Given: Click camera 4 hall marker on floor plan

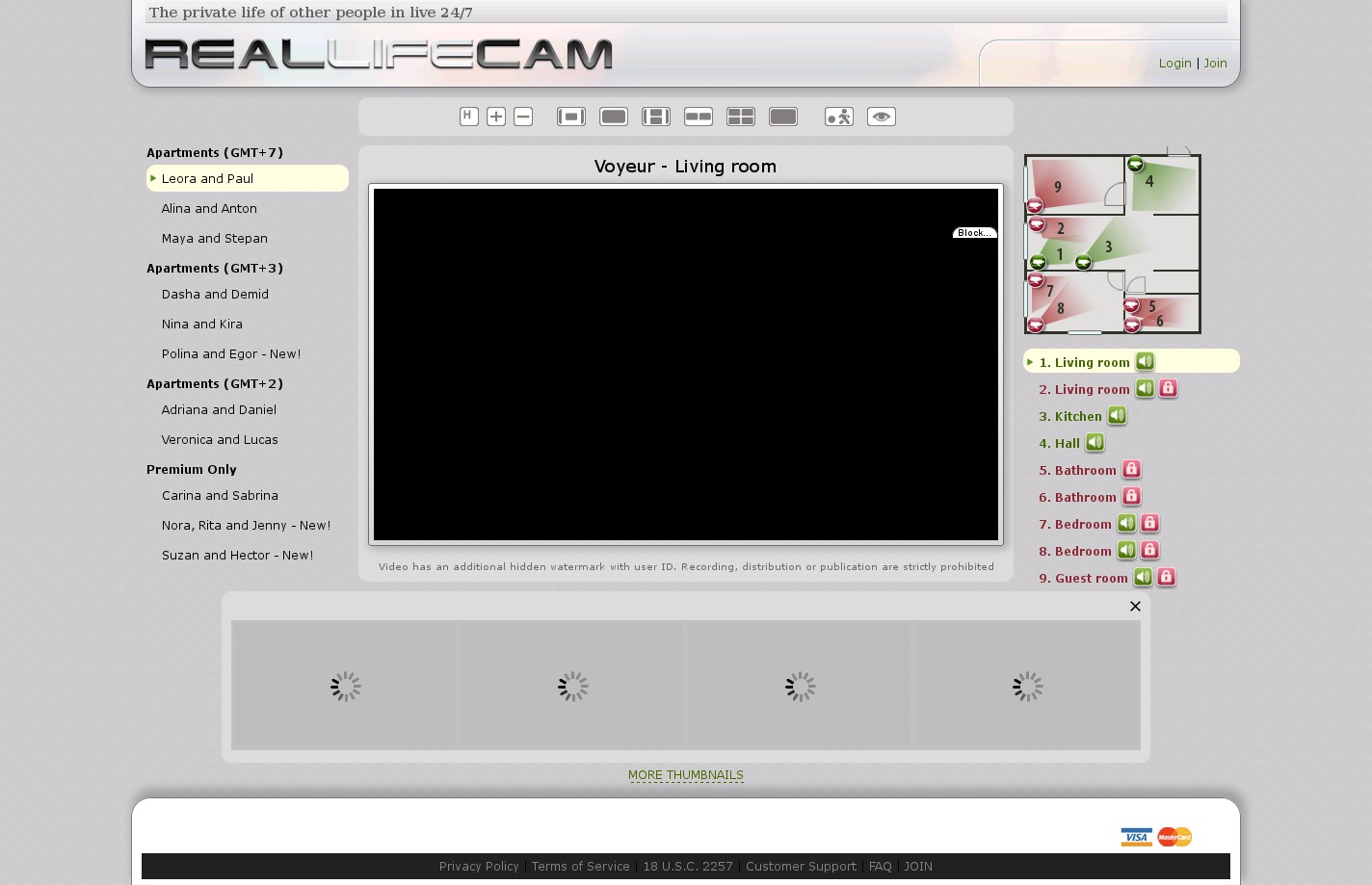Looking at the screenshot, I should coord(1135,164).
